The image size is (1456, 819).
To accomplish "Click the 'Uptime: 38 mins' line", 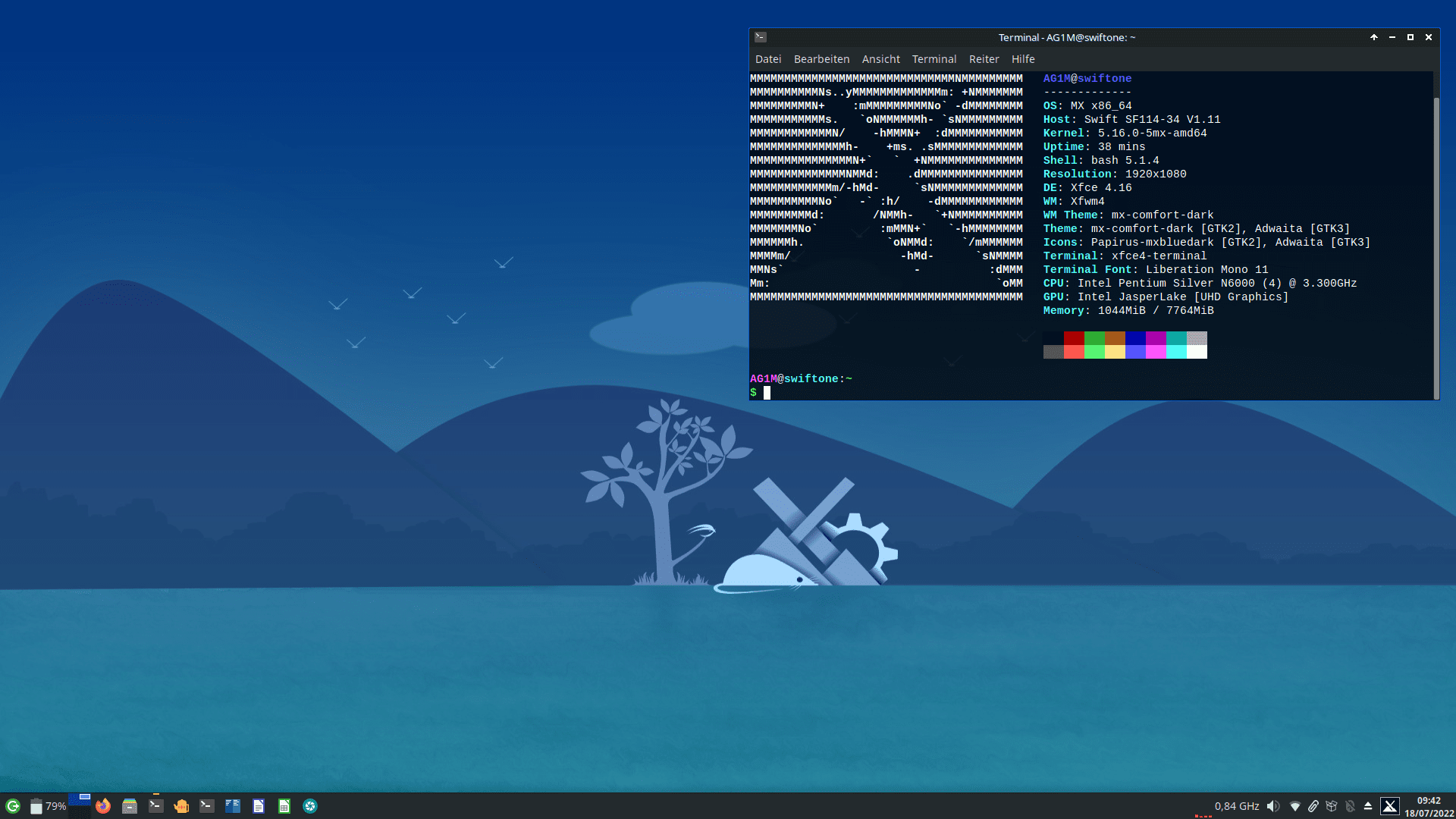I will pos(1094,147).
